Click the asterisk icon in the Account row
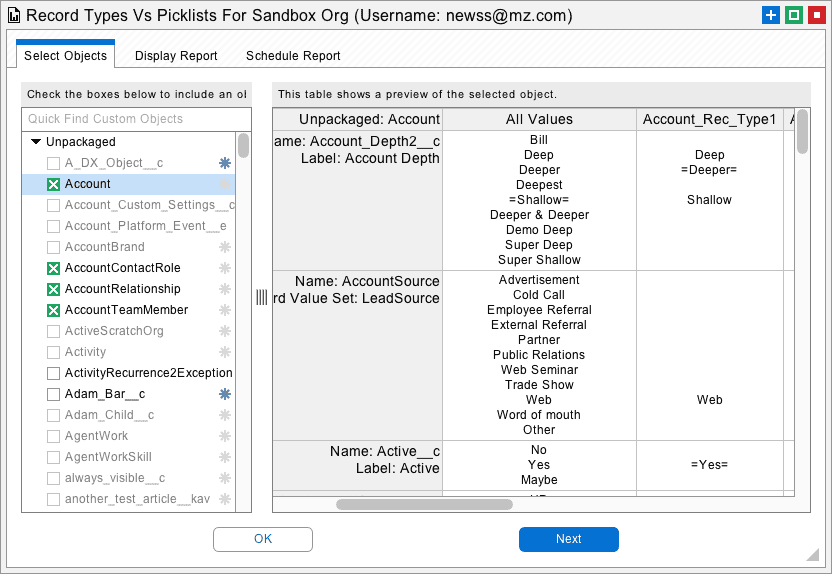Screen dimensions: 832x574 point(225,184)
